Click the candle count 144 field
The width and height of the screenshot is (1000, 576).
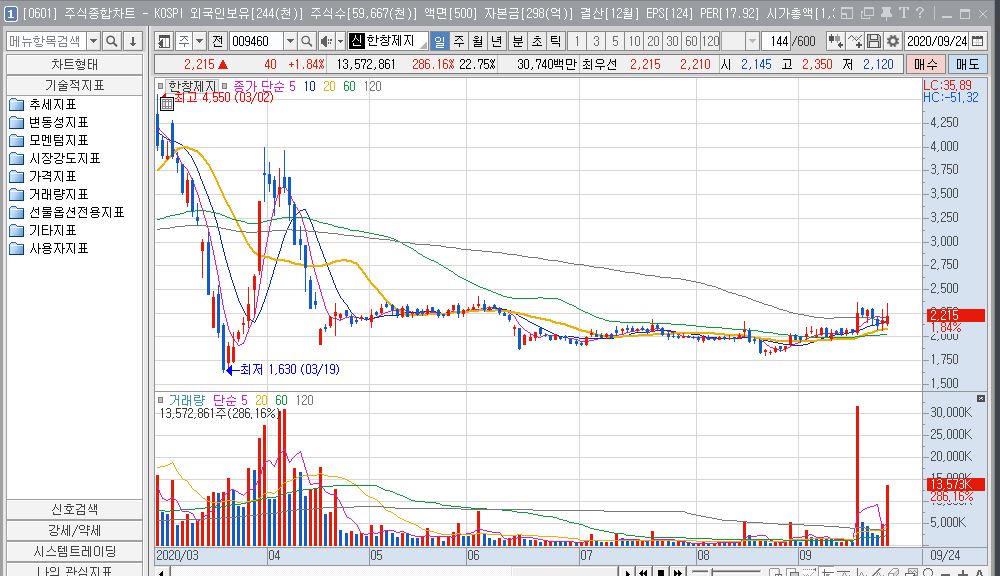click(777, 41)
